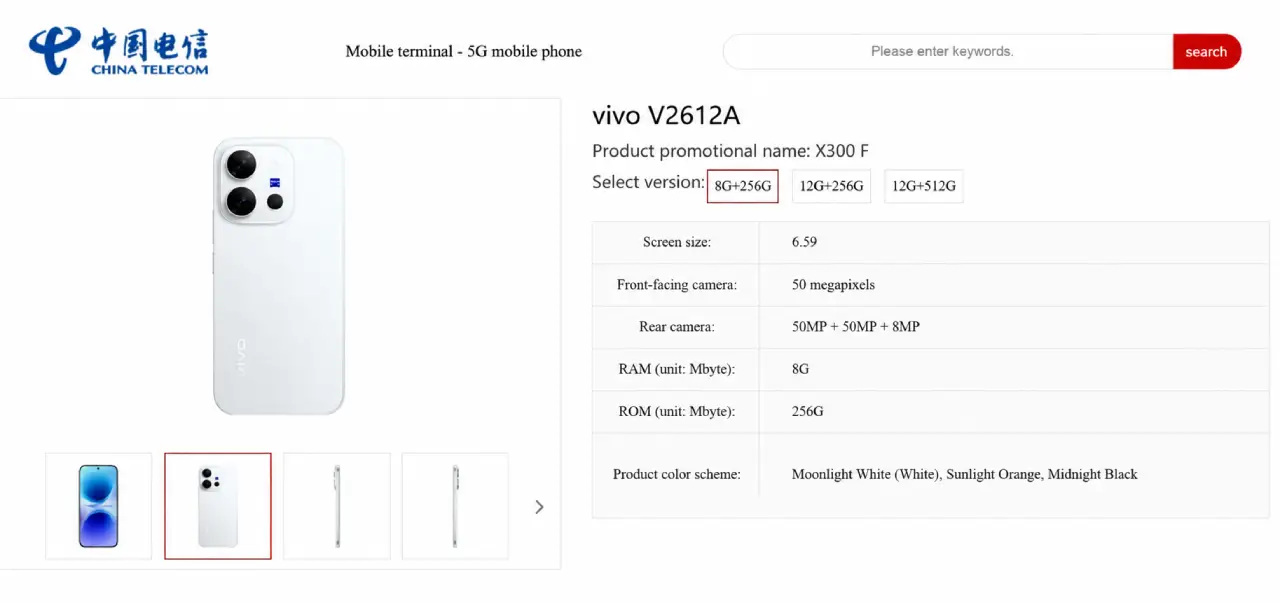The image size is (1280, 603).
Task: Click the China Telecom logo
Action: point(119,50)
